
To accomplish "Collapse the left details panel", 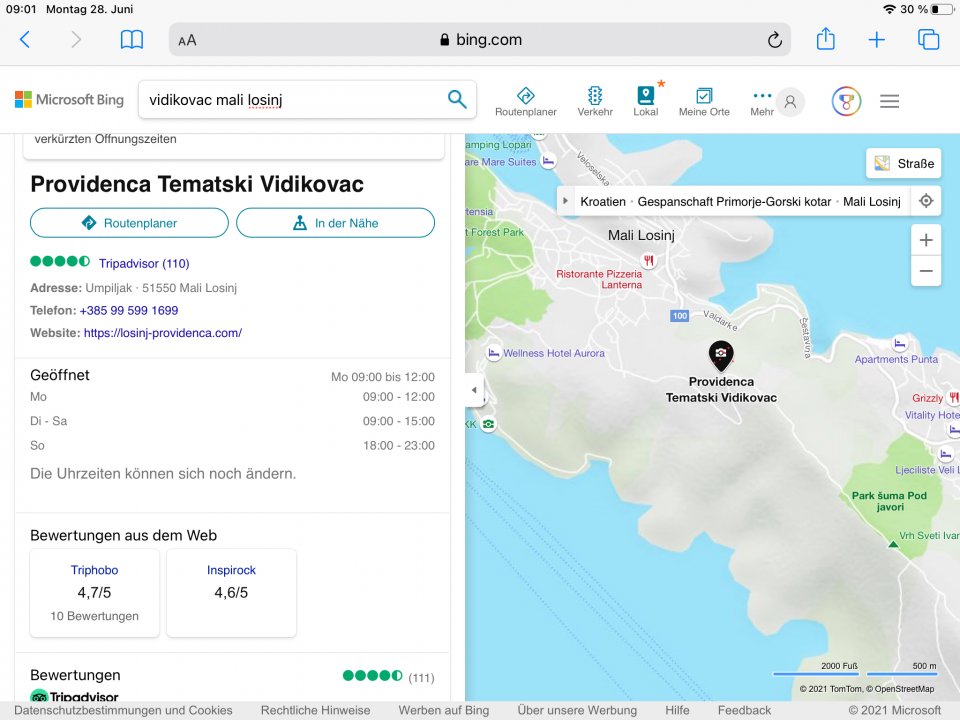I will coord(475,390).
